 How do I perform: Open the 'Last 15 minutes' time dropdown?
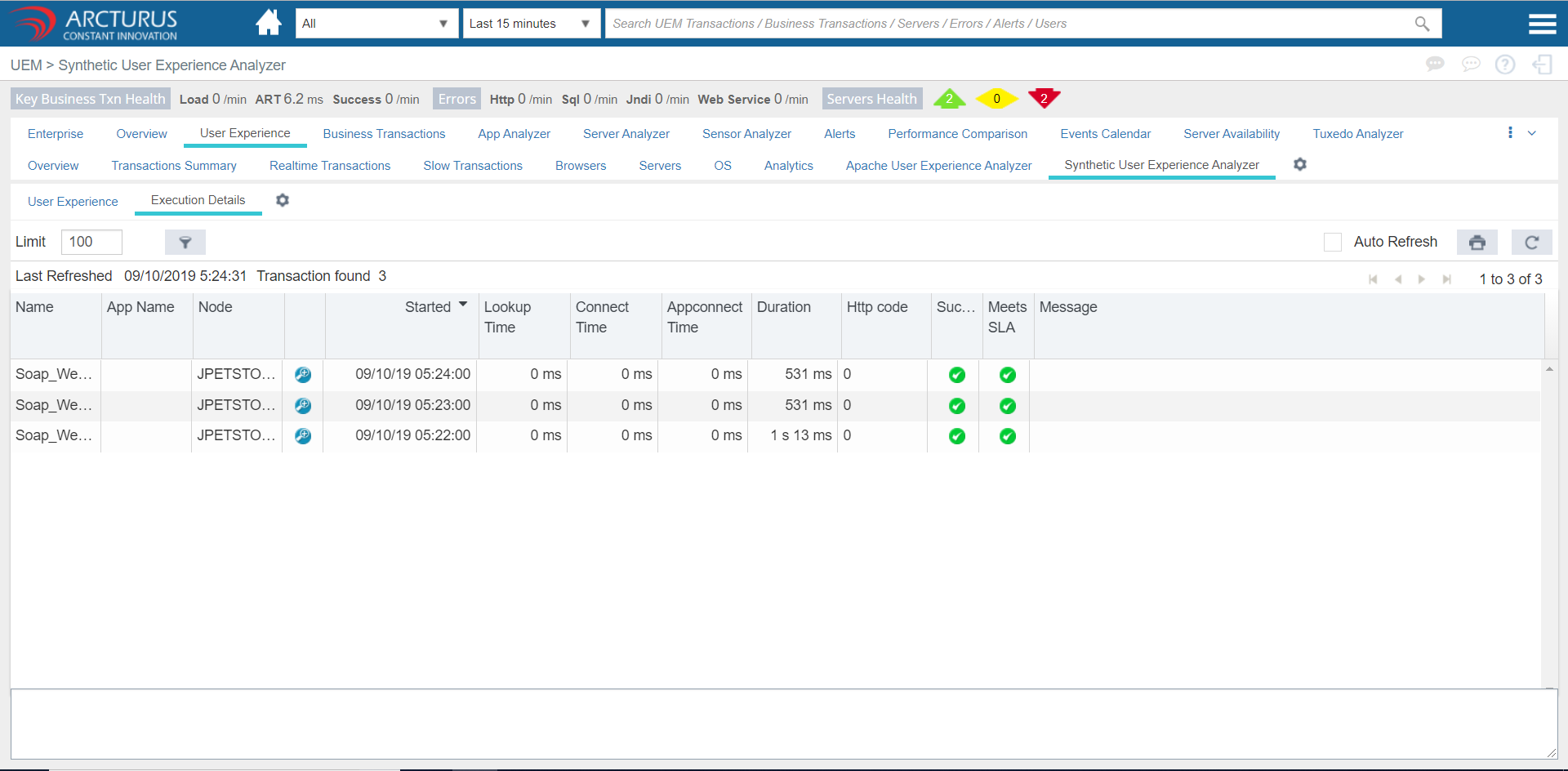530,24
